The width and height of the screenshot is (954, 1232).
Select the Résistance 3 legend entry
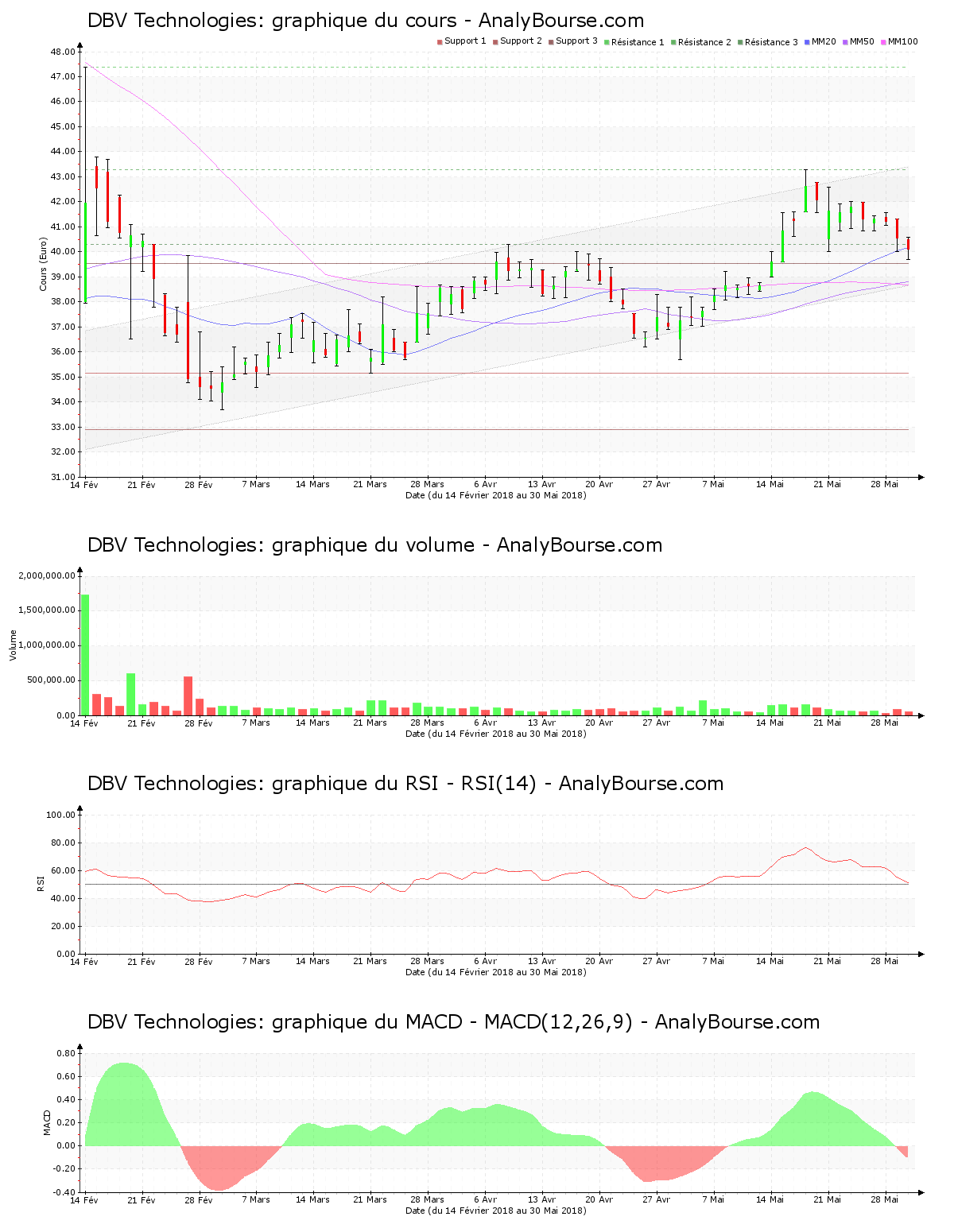point(768,42)
